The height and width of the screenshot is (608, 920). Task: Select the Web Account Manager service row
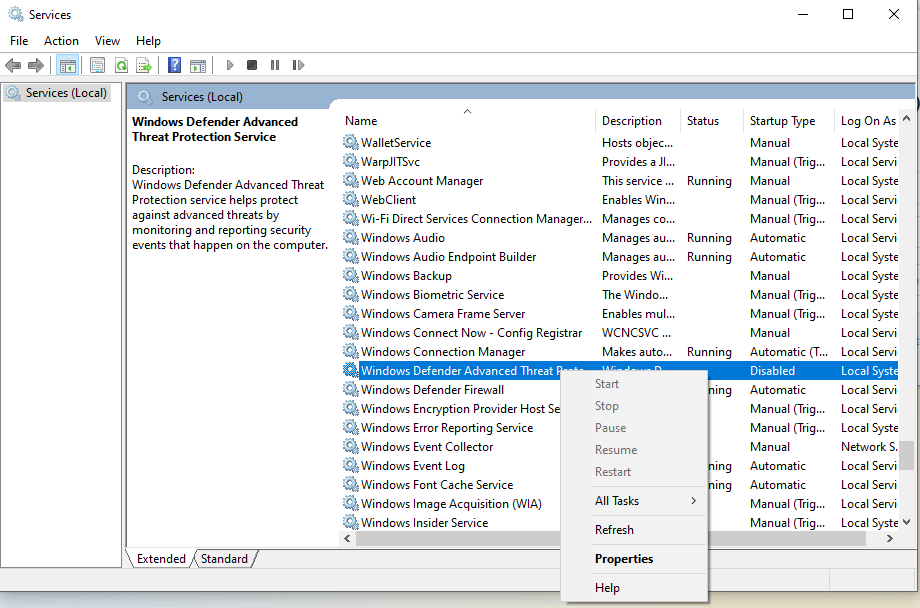(619, 181)
